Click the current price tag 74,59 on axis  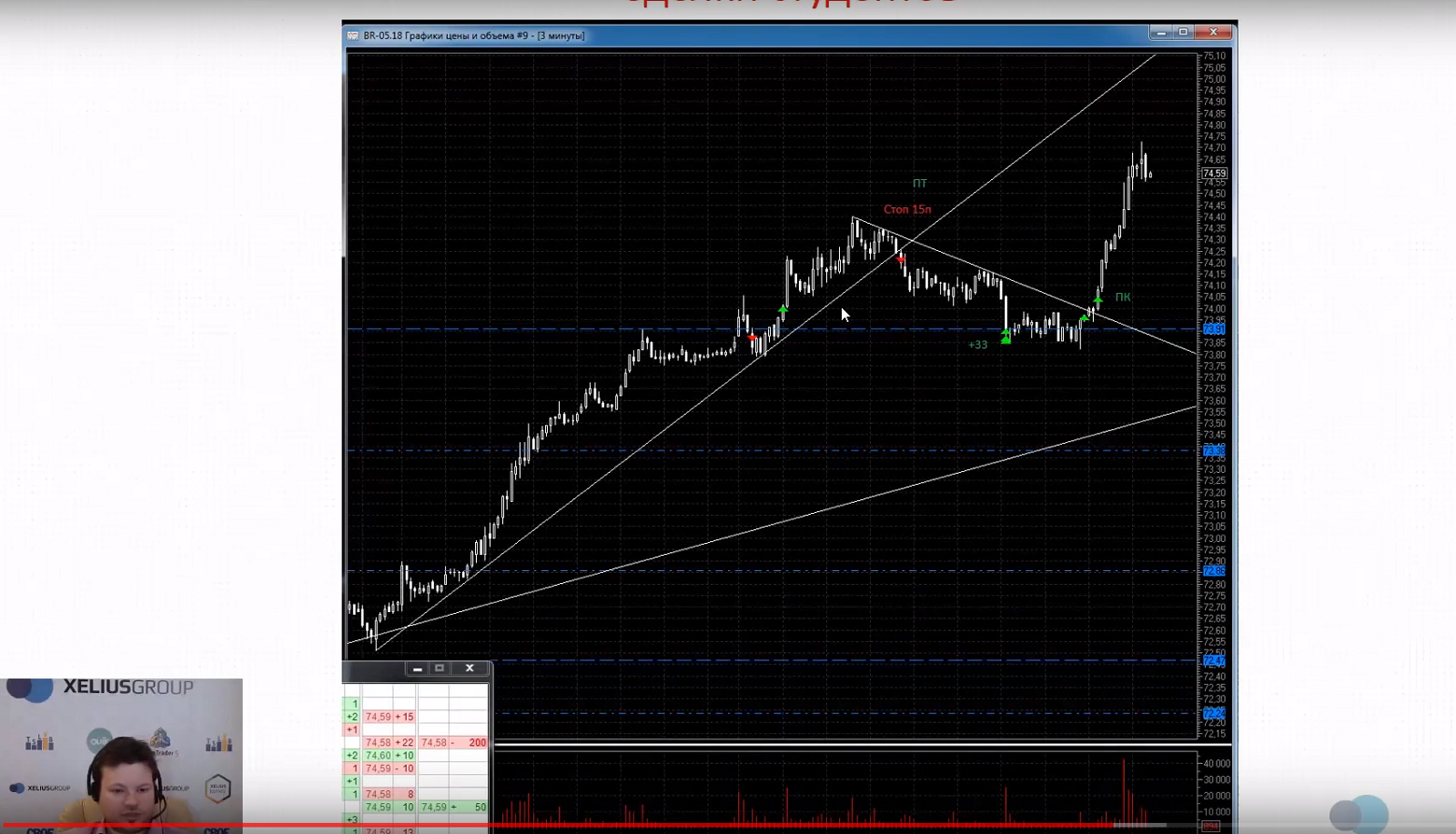point(1215,173)
